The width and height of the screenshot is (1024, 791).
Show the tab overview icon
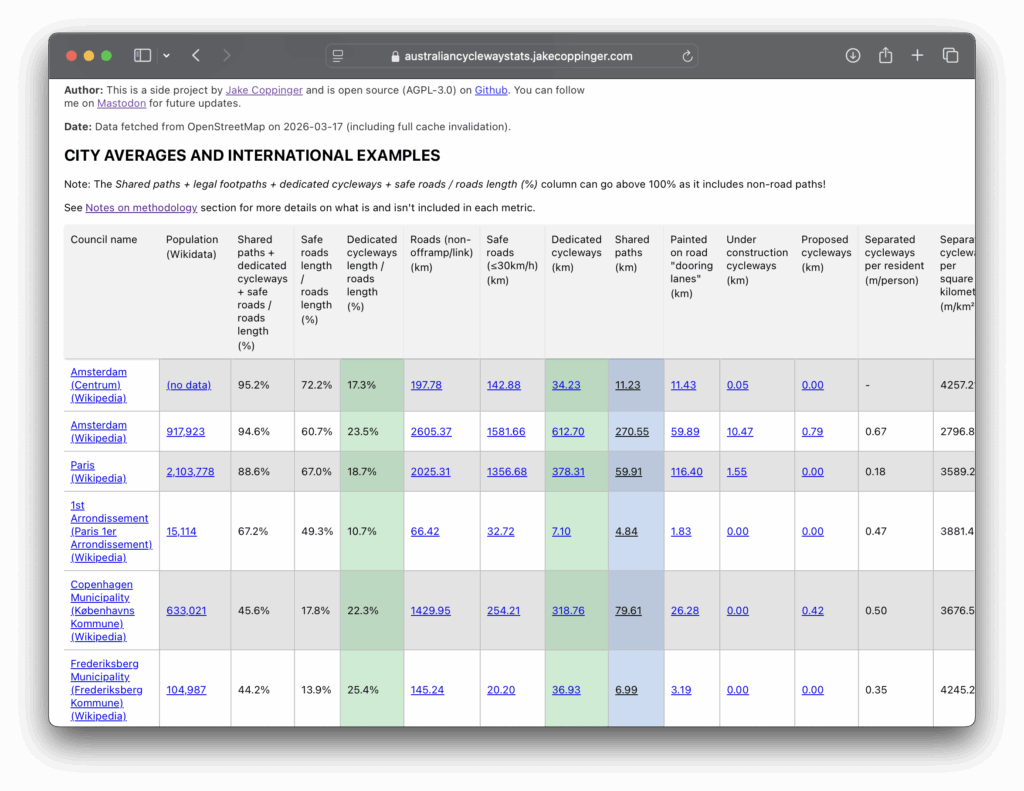[x=950, y=56]
